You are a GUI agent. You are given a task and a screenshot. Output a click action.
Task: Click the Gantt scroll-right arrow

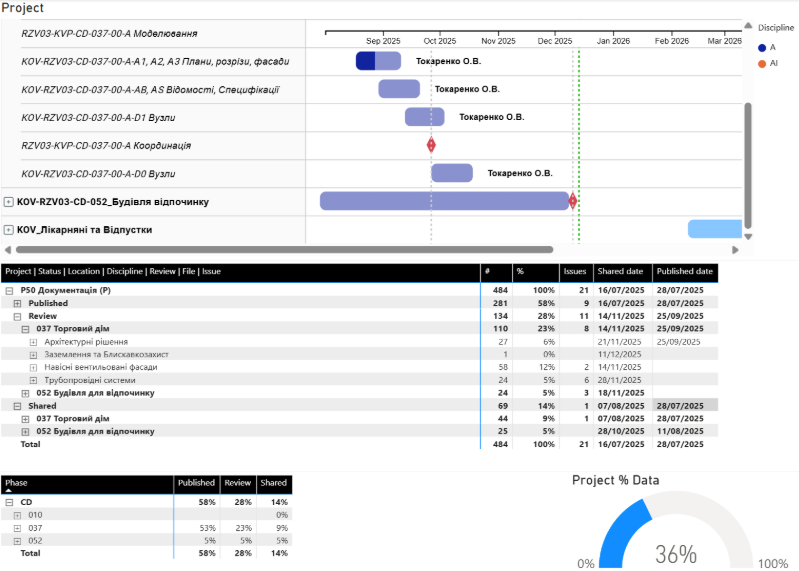(x=735, y=250)
